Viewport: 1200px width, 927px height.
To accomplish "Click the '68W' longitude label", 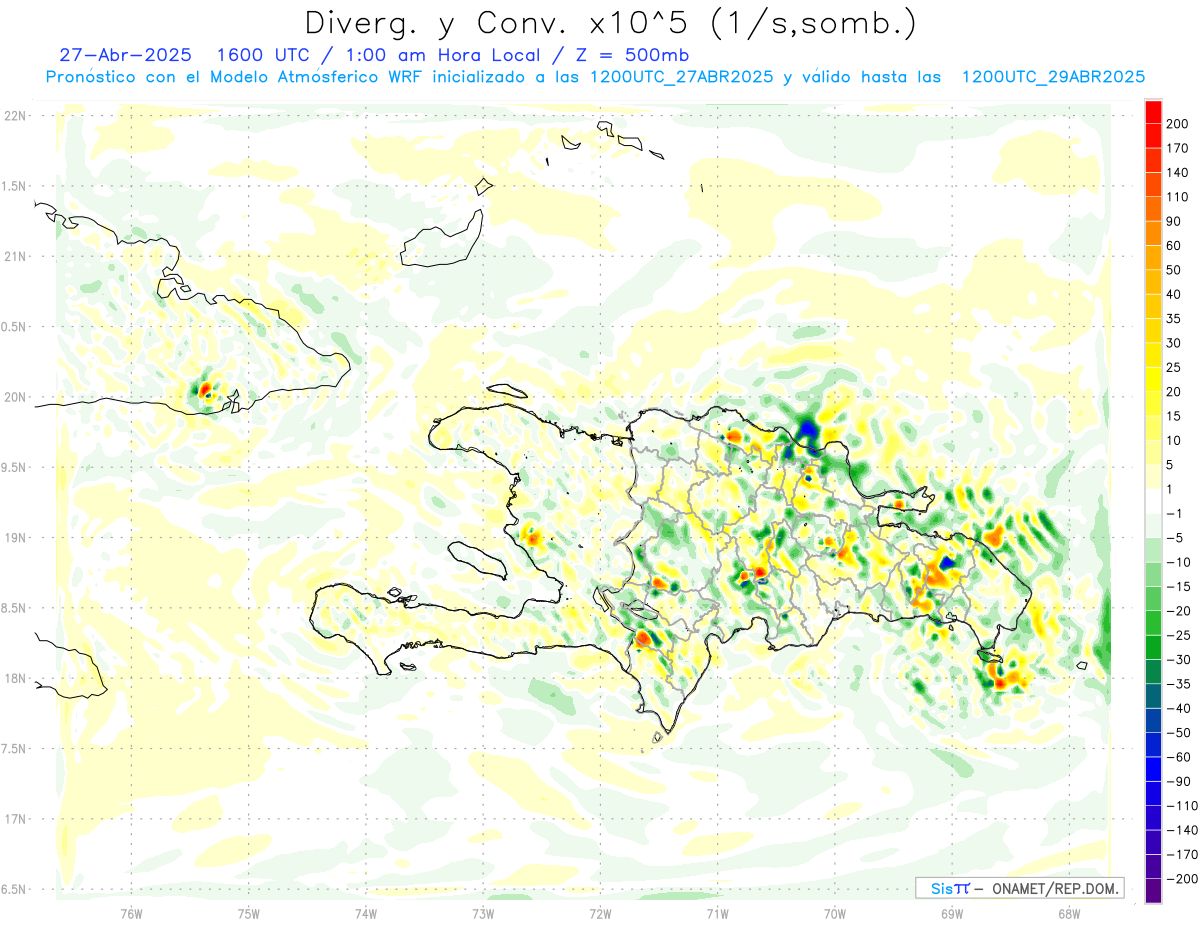I will coord(1069,913).
